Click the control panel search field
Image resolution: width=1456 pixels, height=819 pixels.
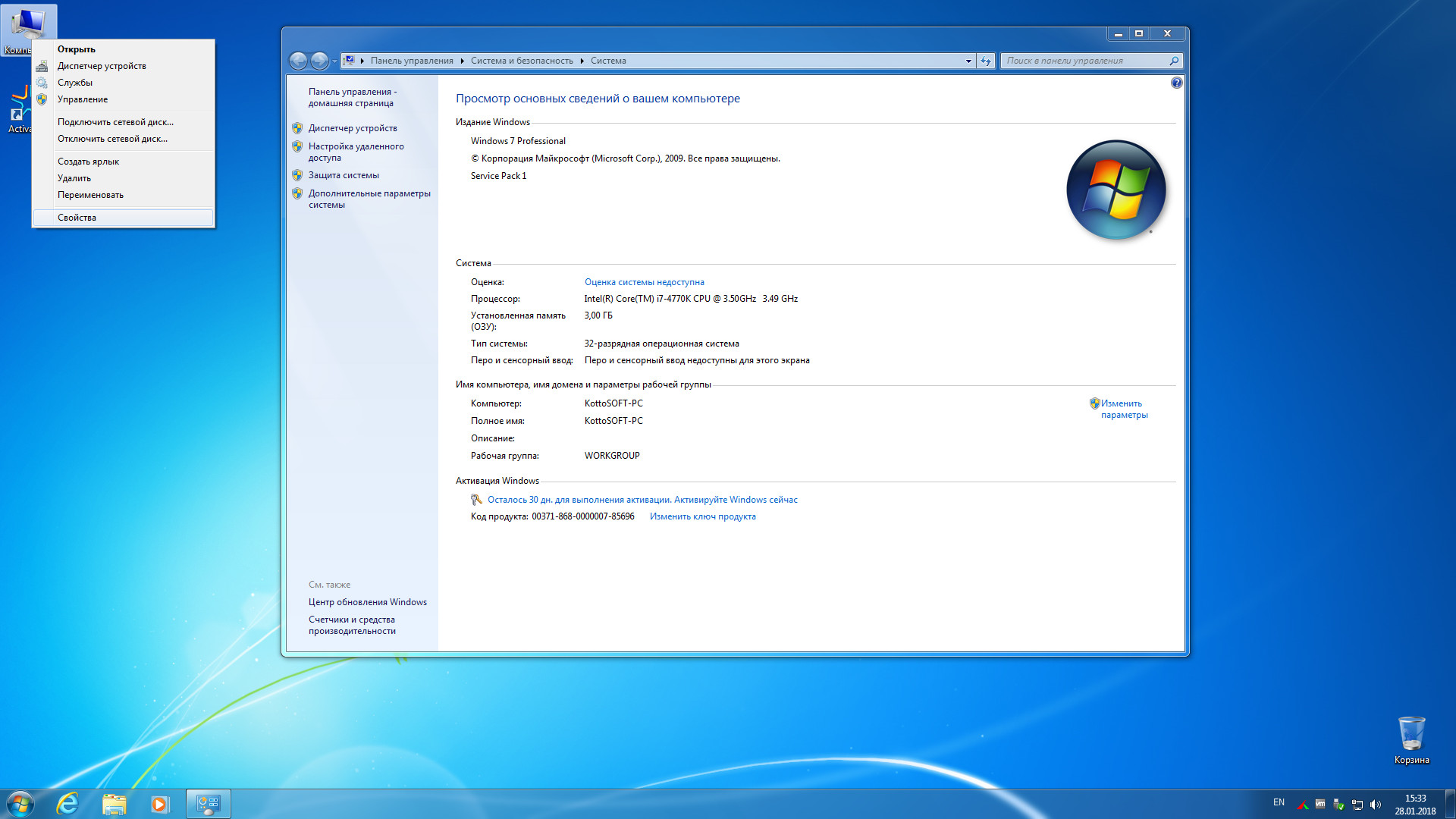click(1084, 61)
